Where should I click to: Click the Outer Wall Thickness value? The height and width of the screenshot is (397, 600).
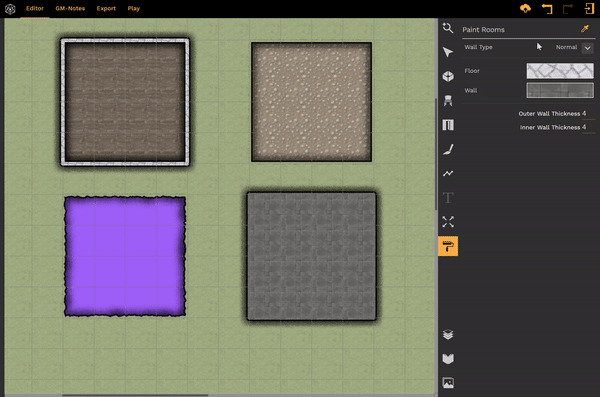point(584,113)
